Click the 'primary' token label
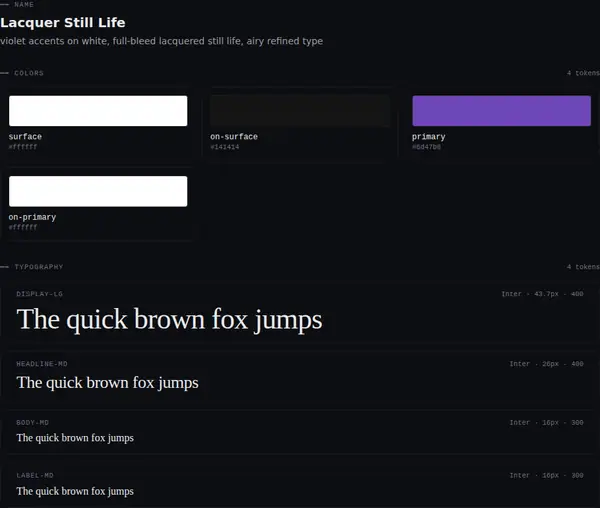Screen dimensions: 600x508 click(x=429, y=137)
